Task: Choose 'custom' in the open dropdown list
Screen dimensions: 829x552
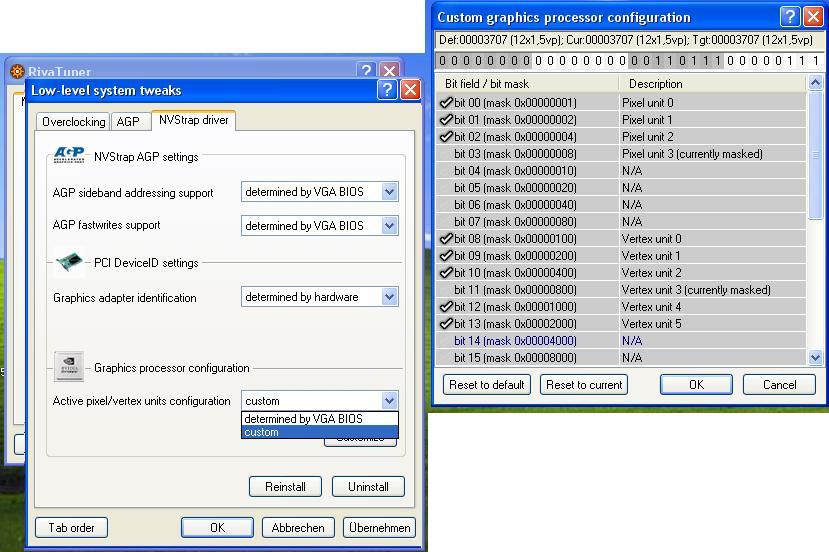Action: (x=319, y=432)
